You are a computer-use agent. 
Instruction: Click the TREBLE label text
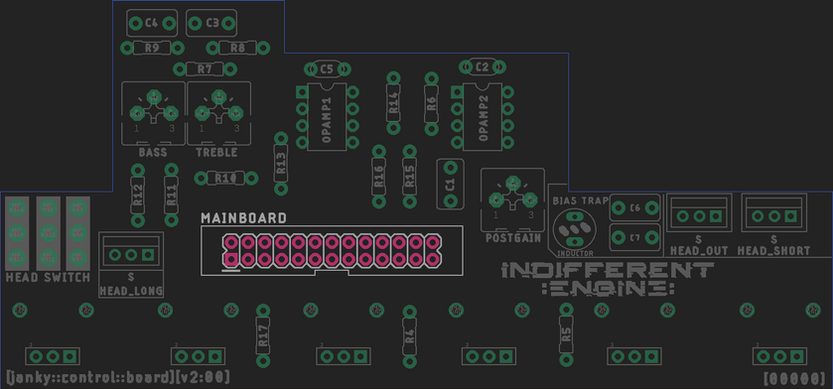tap(216, 153)
